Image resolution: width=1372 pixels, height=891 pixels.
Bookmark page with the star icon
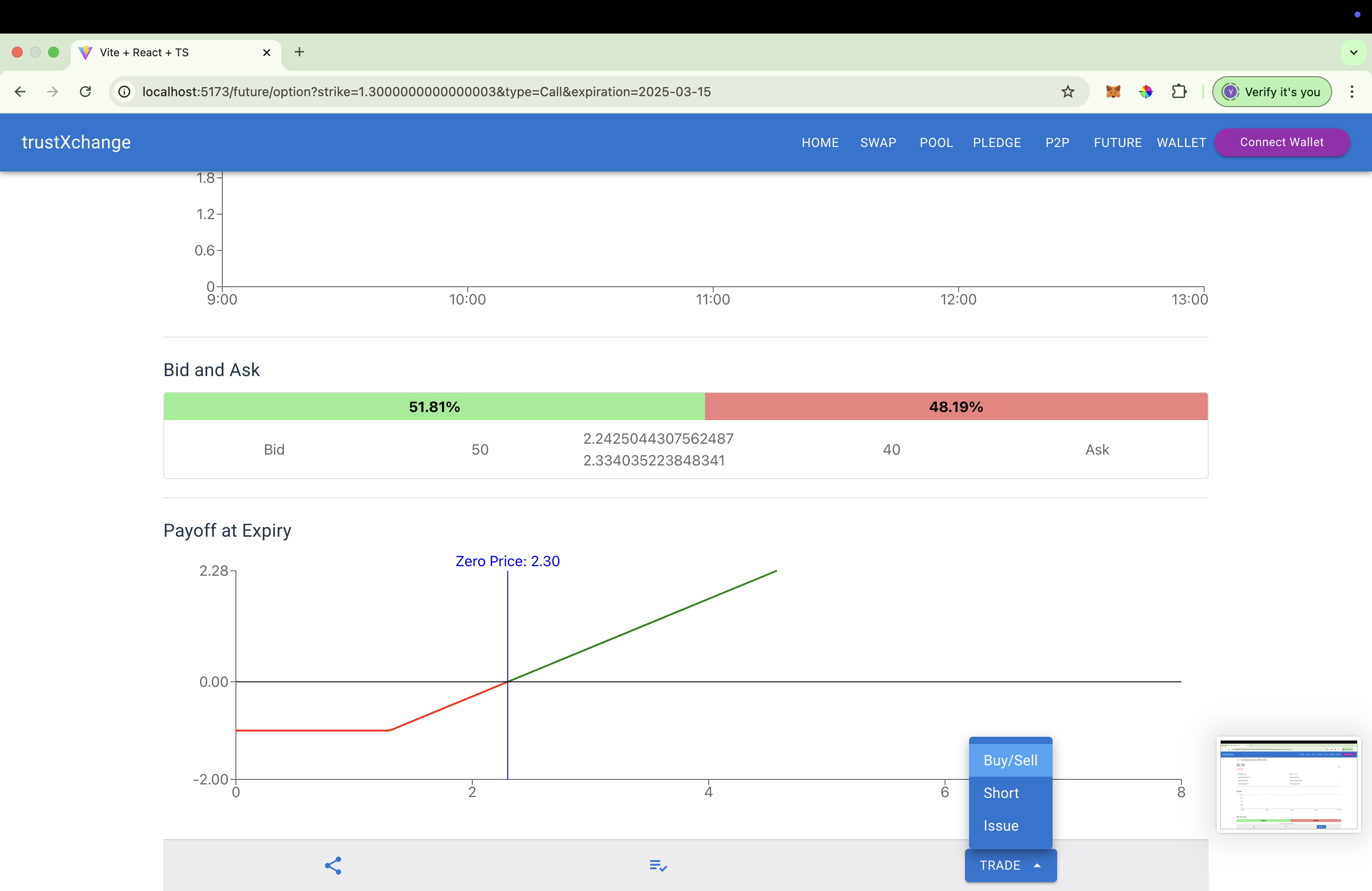click(1068, 92)
